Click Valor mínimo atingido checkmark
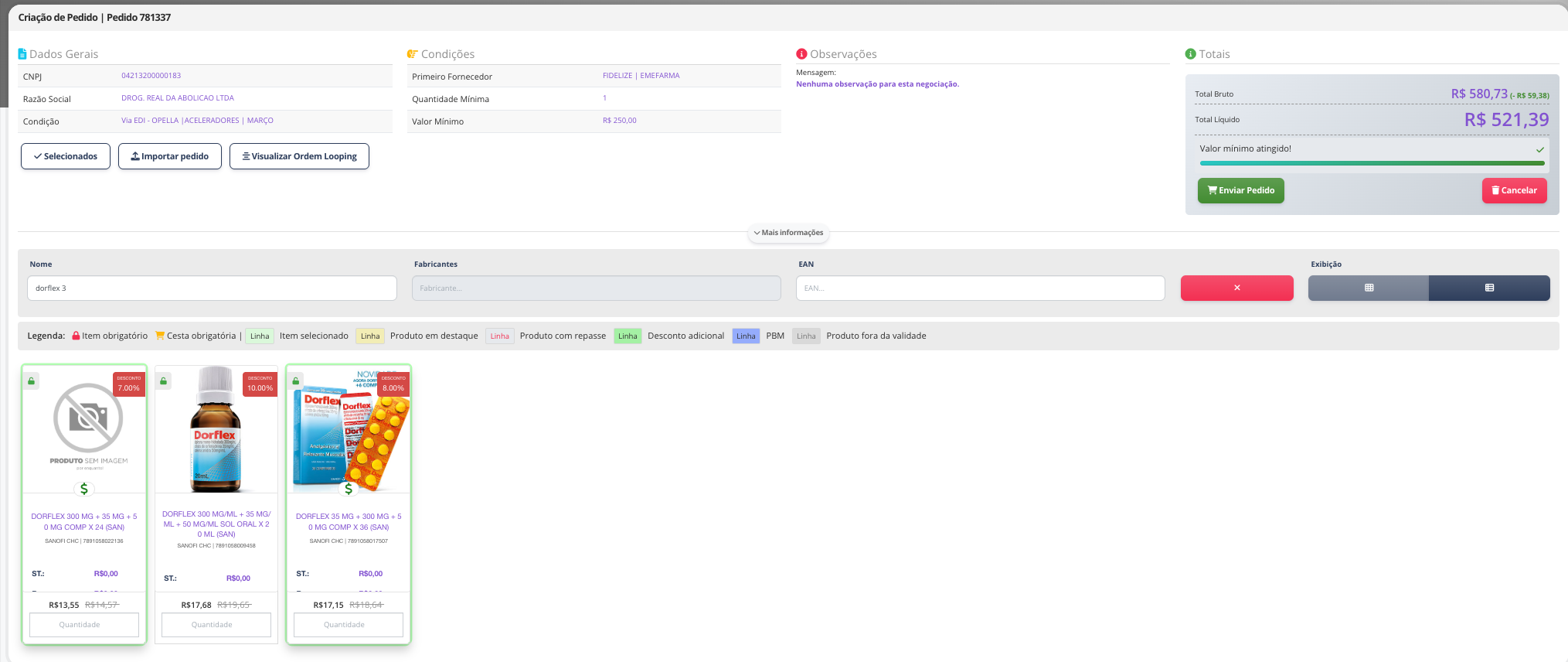 (1539, 149)
